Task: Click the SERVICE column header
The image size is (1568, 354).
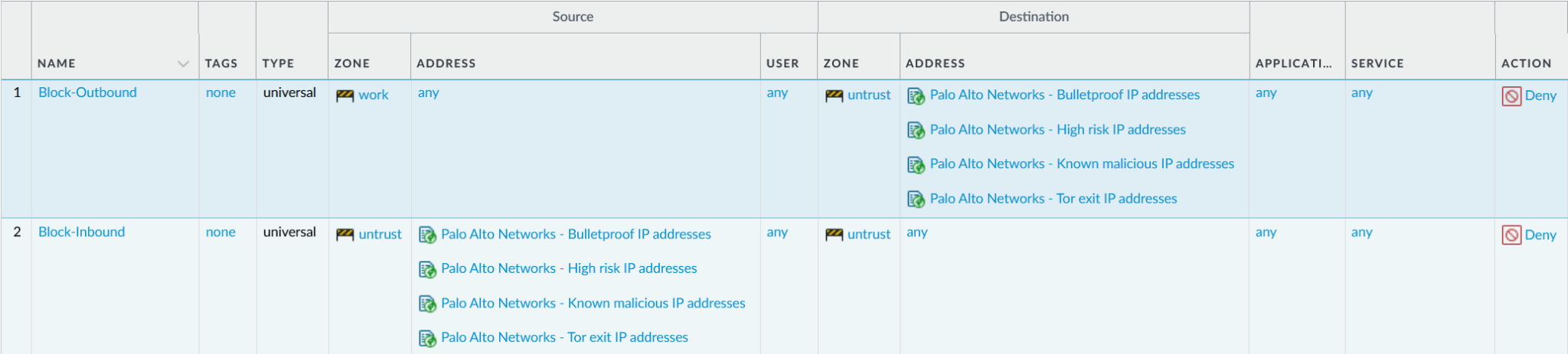Action: pos(1377,63)
